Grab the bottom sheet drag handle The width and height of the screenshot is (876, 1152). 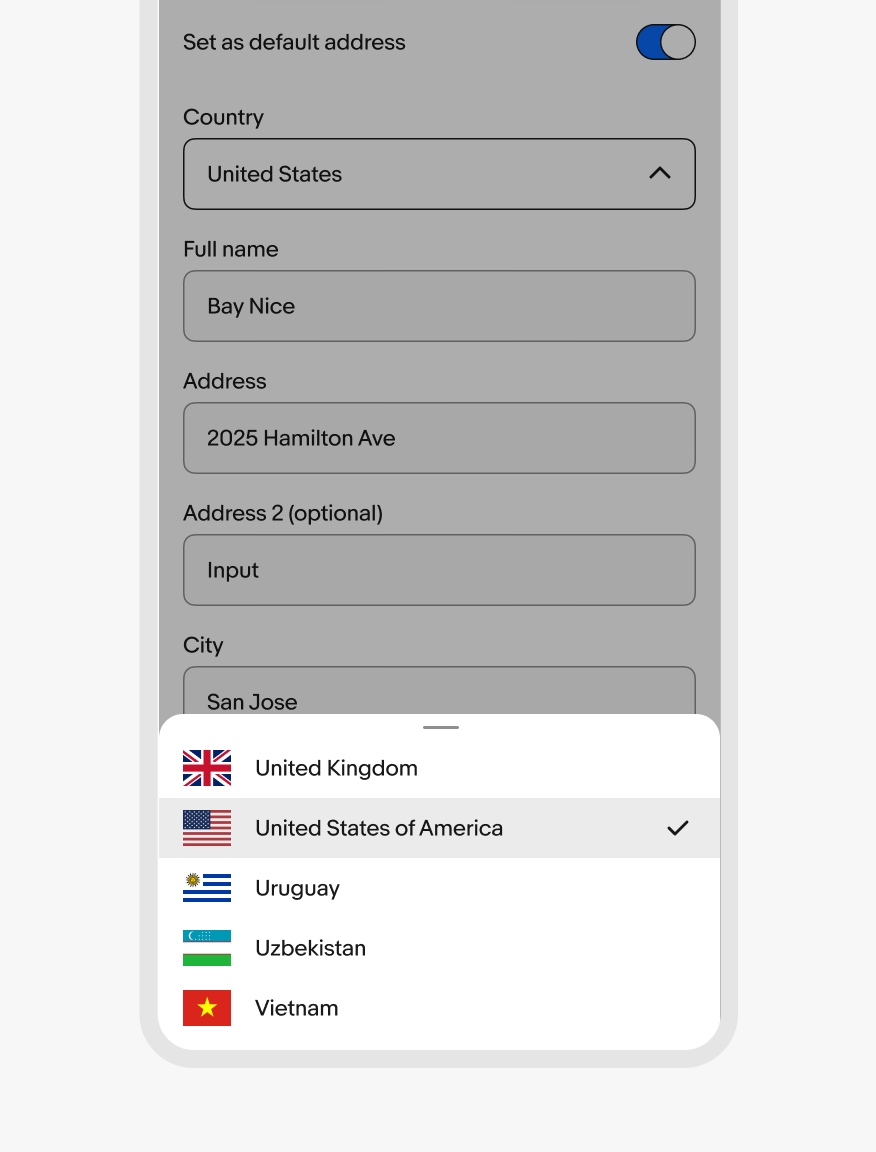pos(440,727)
